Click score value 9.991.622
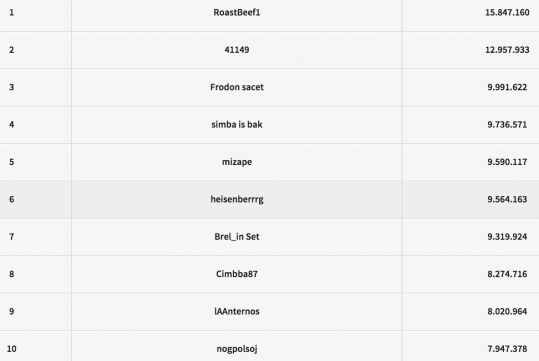 507,87
